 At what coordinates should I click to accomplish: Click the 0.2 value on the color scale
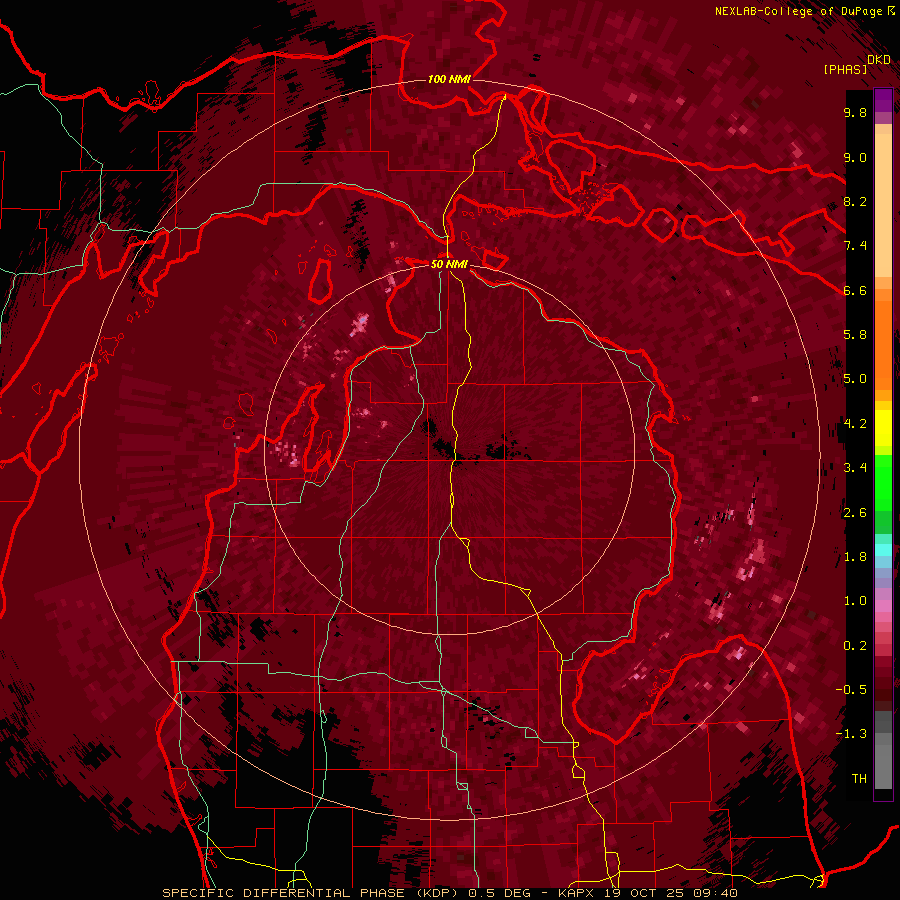click(855, 646)
